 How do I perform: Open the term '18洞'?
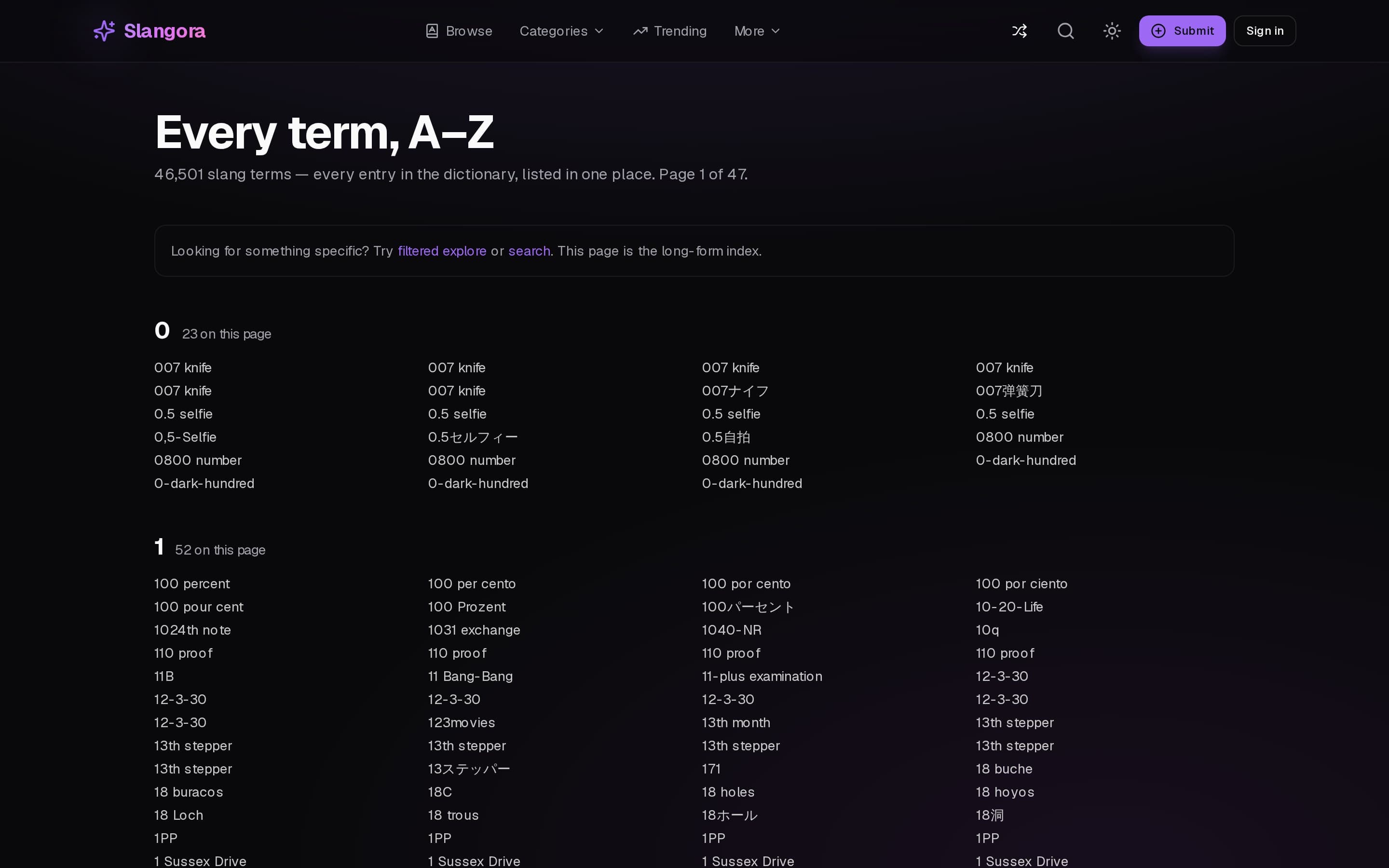point(990,815)
